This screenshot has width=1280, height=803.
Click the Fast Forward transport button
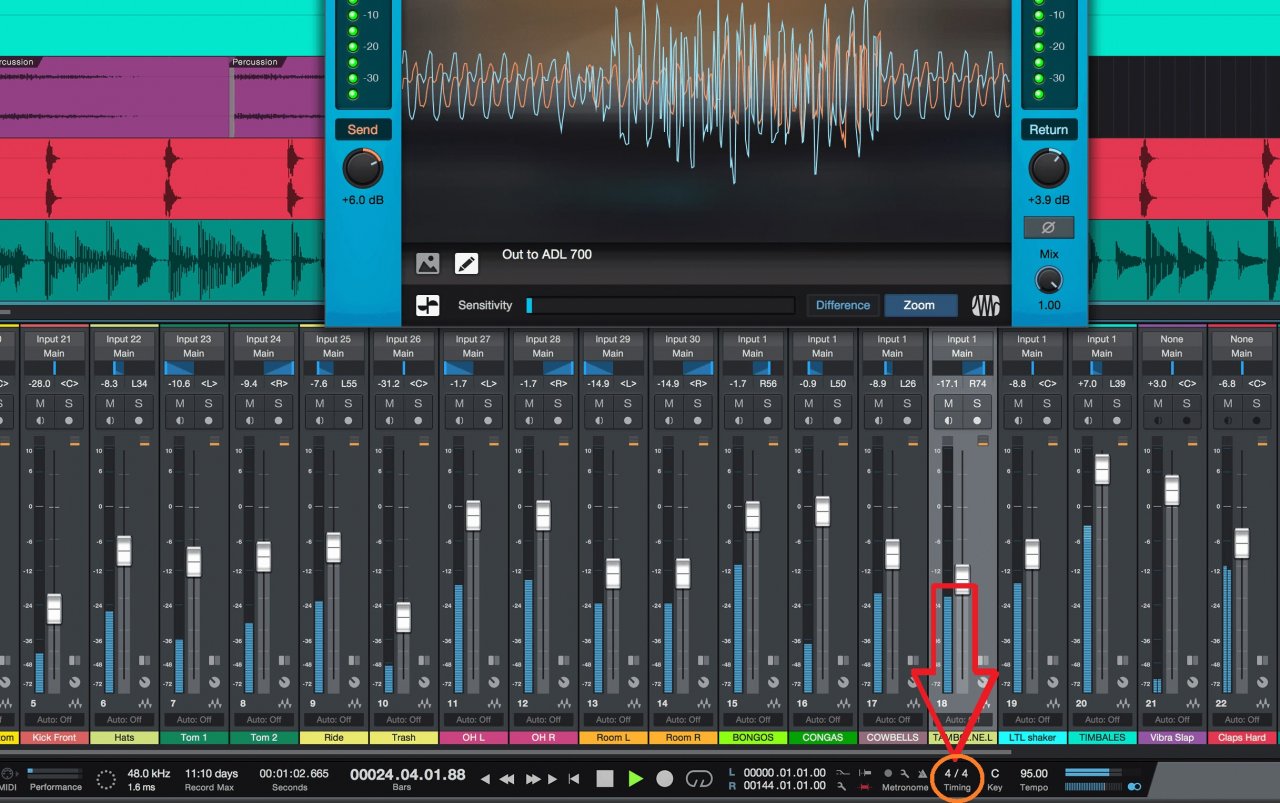pyautogui.click(x=533, y=778)
